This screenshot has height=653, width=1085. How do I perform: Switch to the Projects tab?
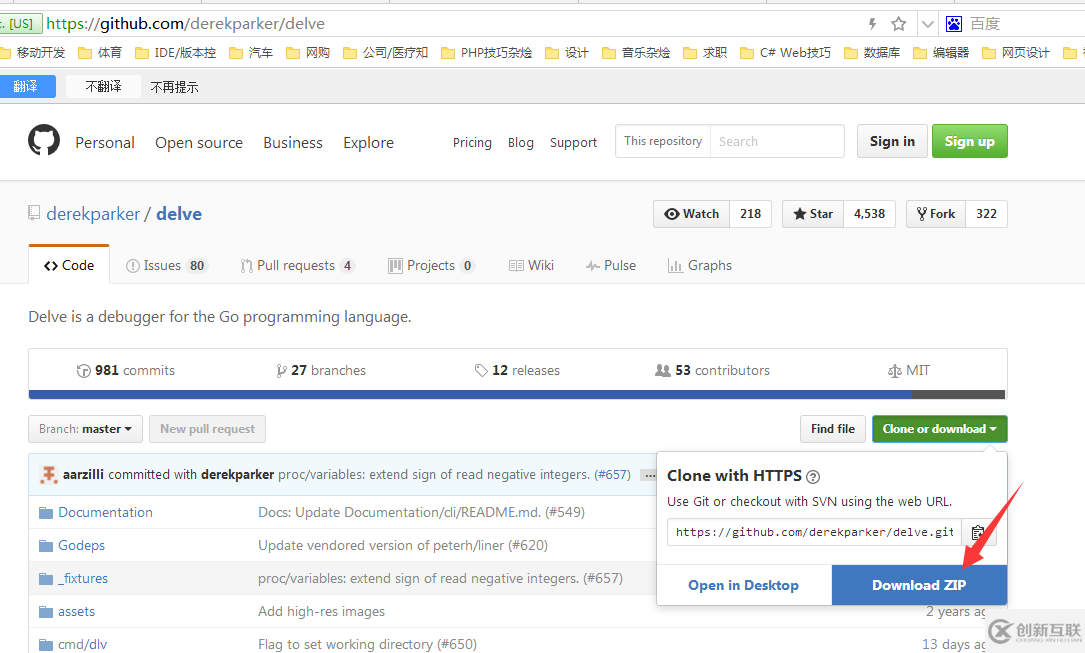coord(431,266)
